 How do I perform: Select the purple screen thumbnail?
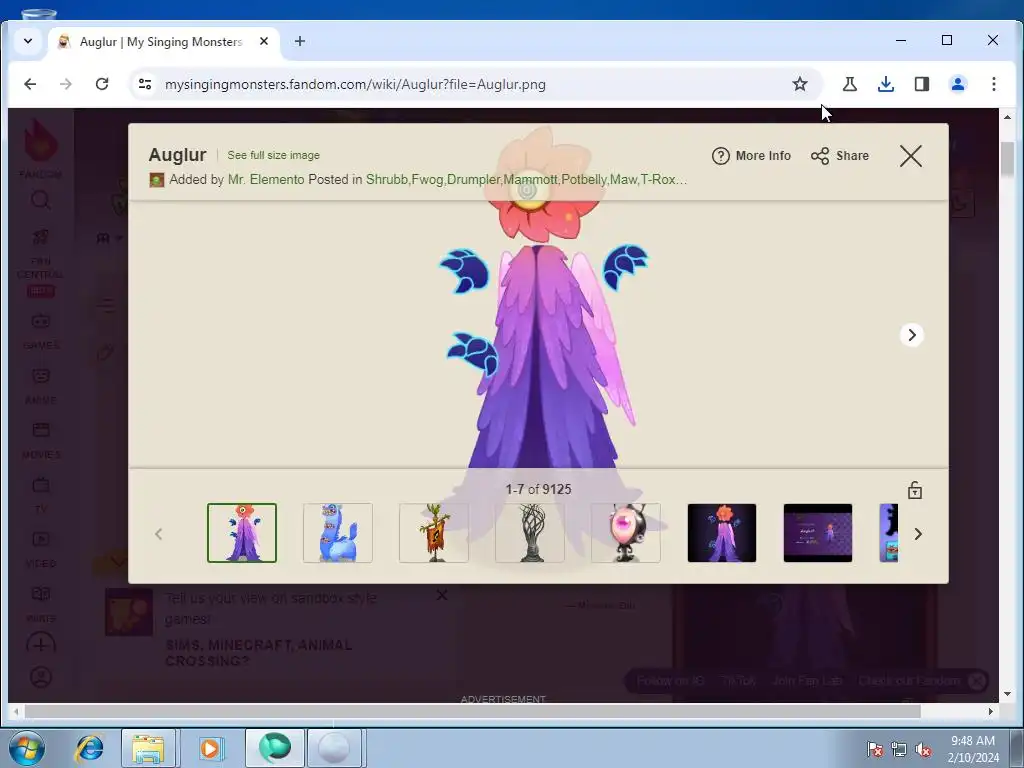[818, 533]
